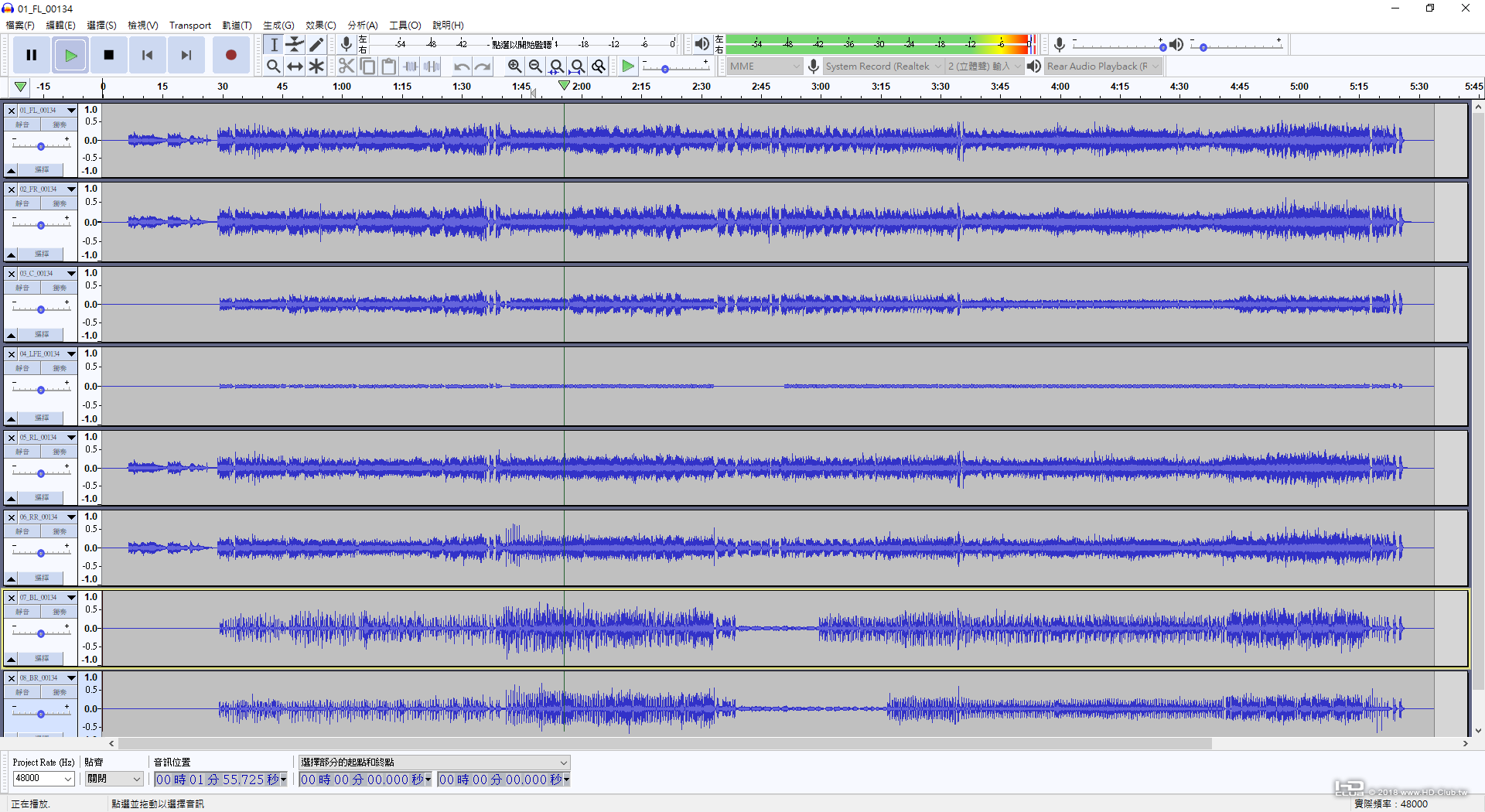Mute the 02_FR_00134 track
This screenshot has height=812, width=1485.
pyautogui.click(x=22, y=203)
